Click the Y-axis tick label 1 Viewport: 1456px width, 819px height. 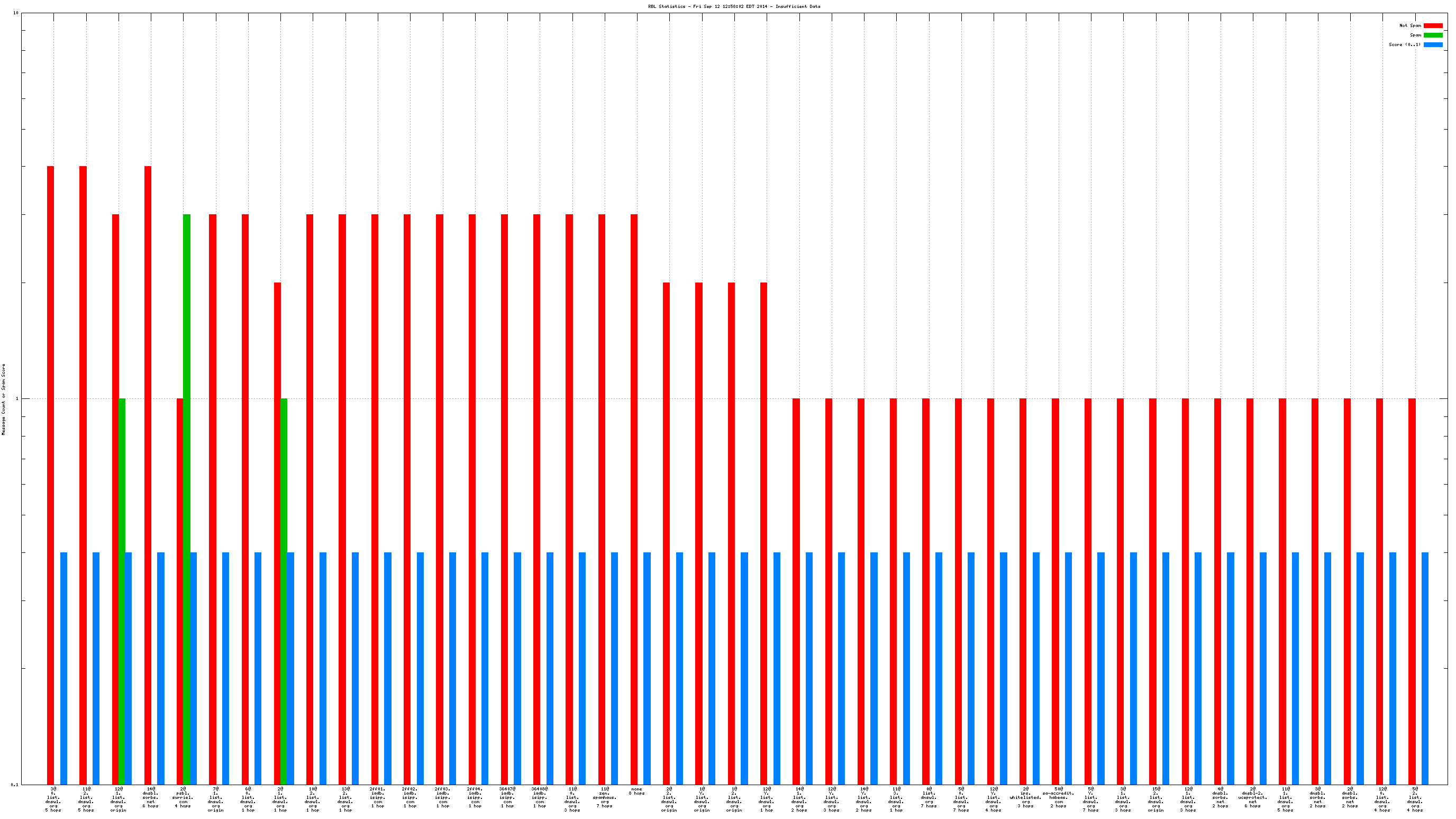(x=16, y=398)
